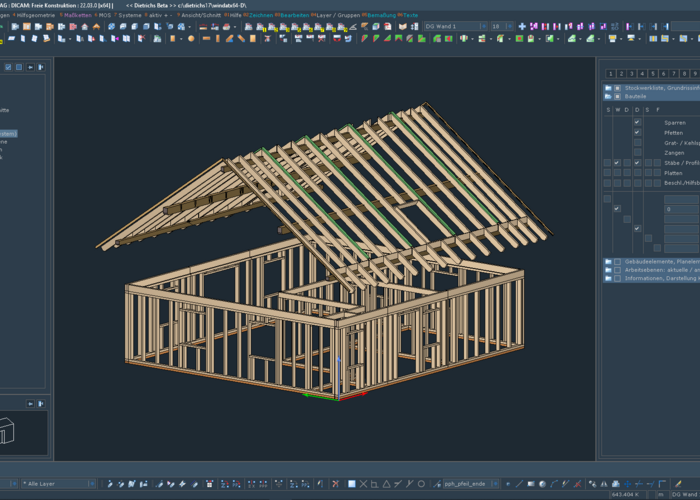Click the brown roof truss icon
The width and height of the screenshot is (700, 500).
pyautogui.click(x=96, y=27)
